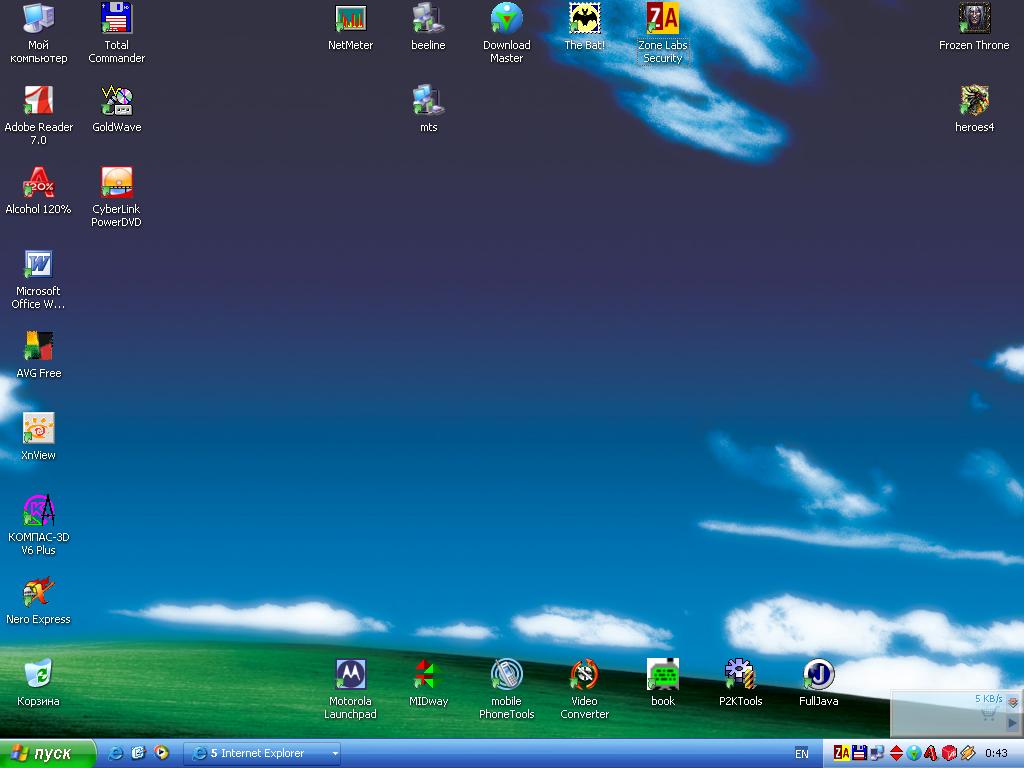This screenshot has height=768, width=1024.
Task: Click the 5 KB/s speed readout
Action: pos(988,699)
